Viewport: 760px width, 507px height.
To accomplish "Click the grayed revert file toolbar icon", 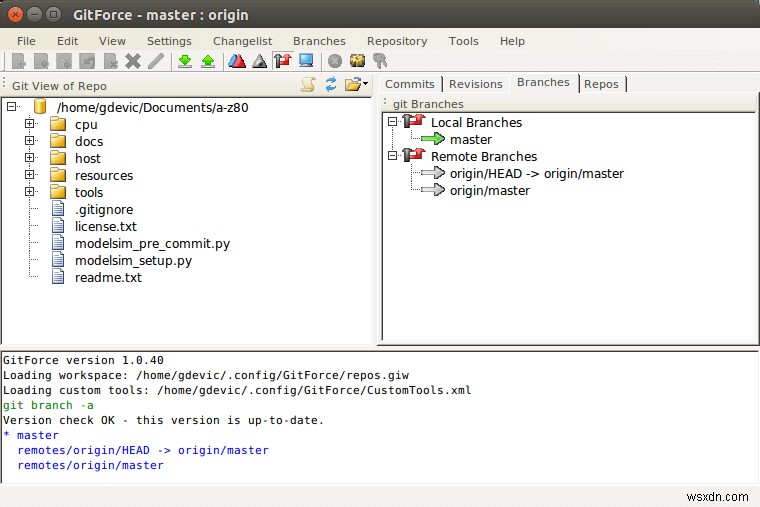I will click(87, 61).
